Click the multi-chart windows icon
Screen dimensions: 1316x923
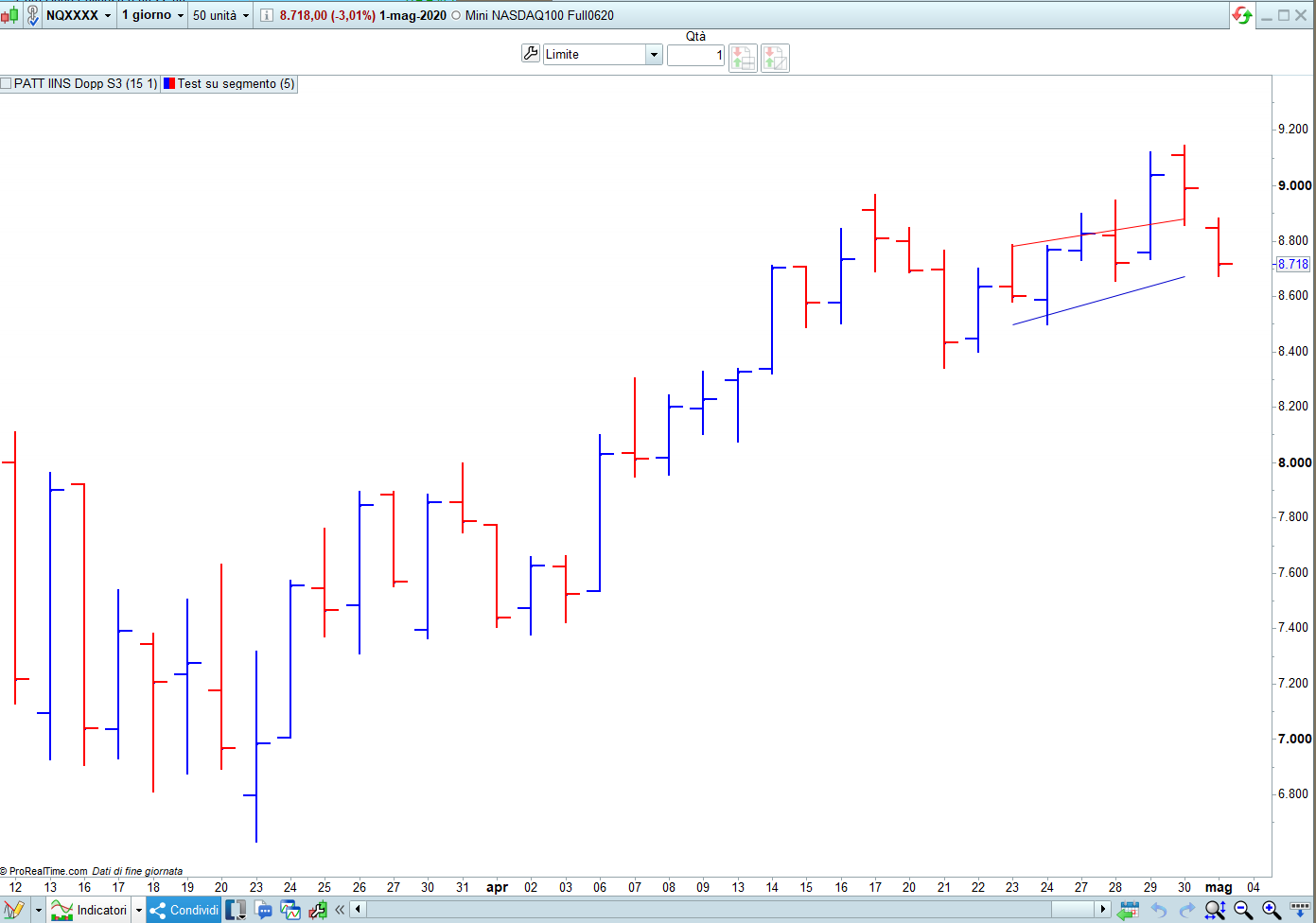point(290,910)
